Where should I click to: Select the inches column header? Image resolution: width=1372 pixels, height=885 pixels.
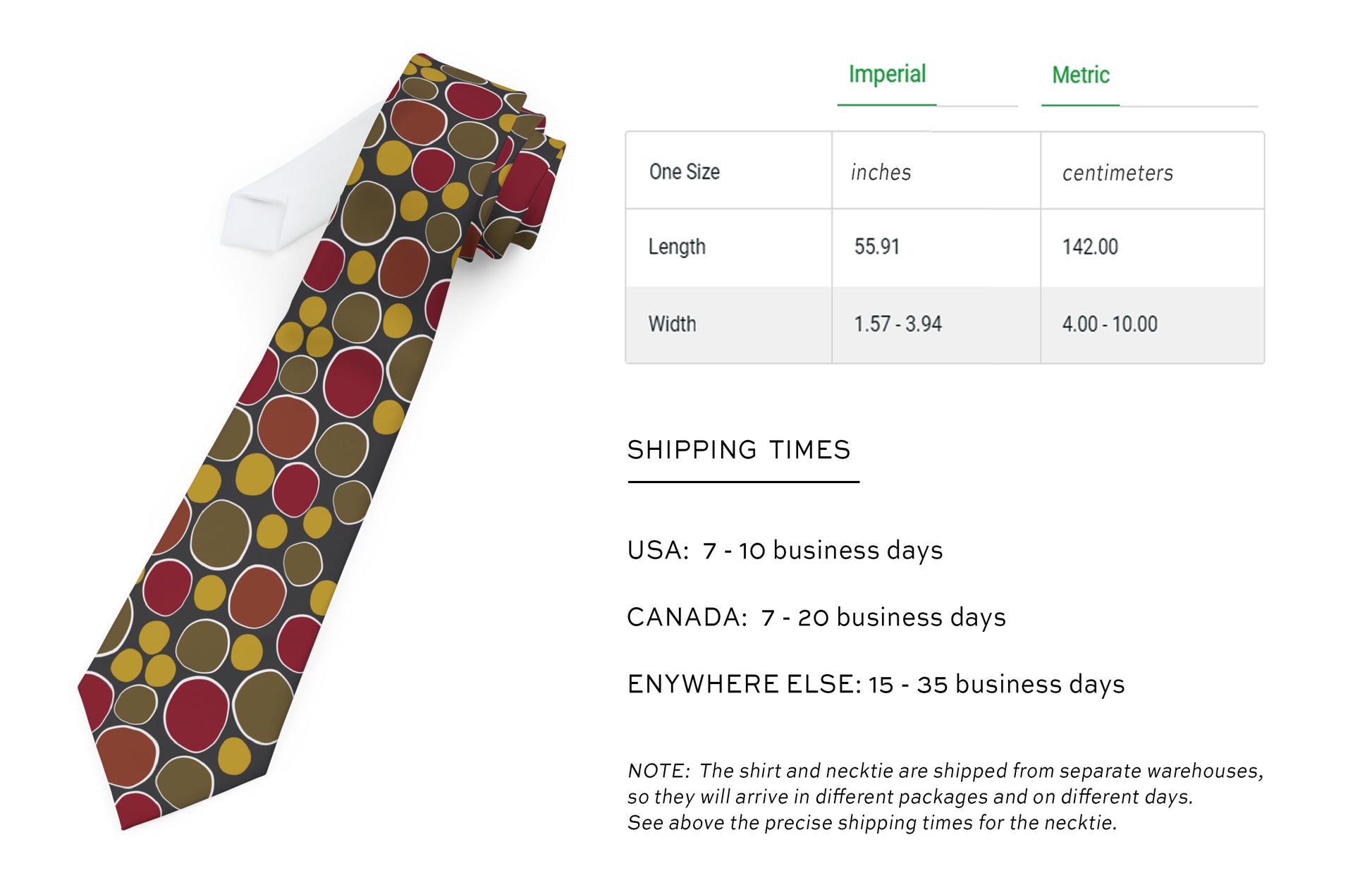(881, 173)
